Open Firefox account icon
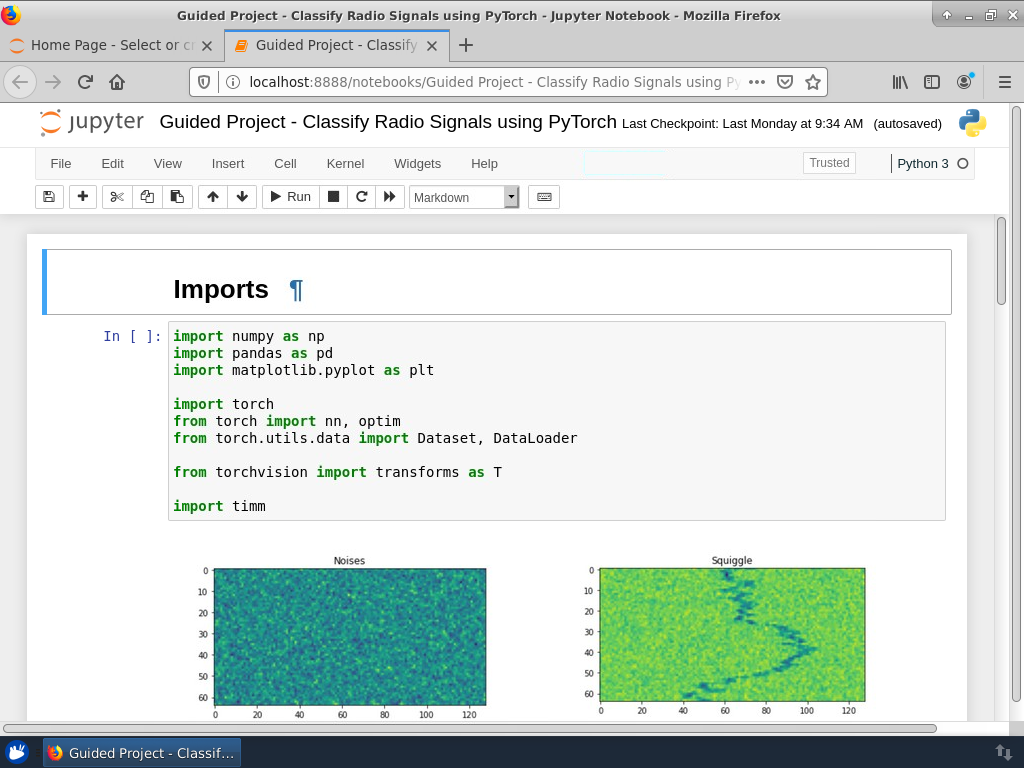Viewport: 1024px width, 768px height. 964,82
